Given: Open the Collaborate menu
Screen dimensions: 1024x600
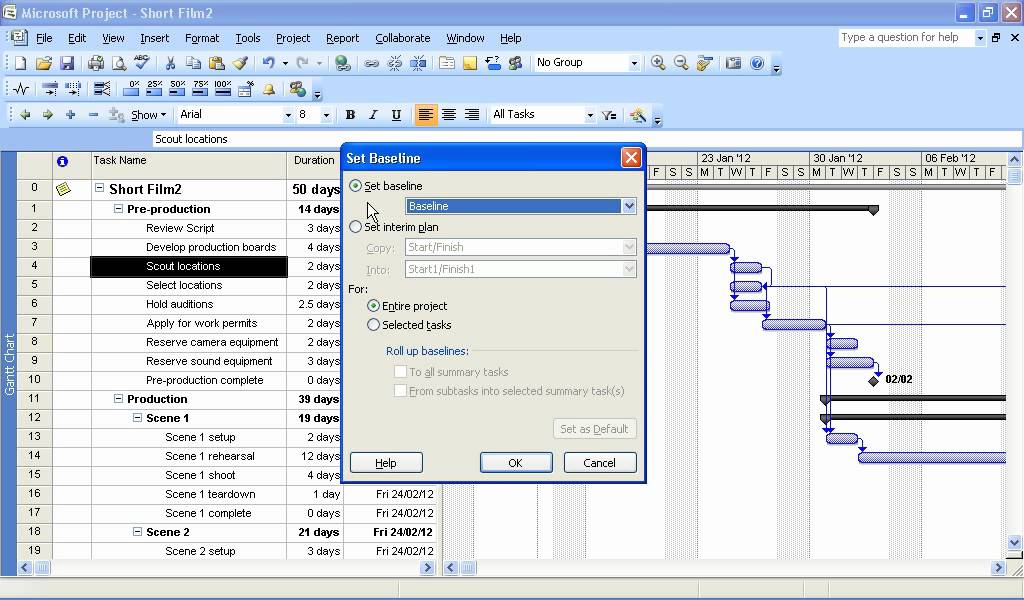Looking at the screenshot, I should click(402, 38).
